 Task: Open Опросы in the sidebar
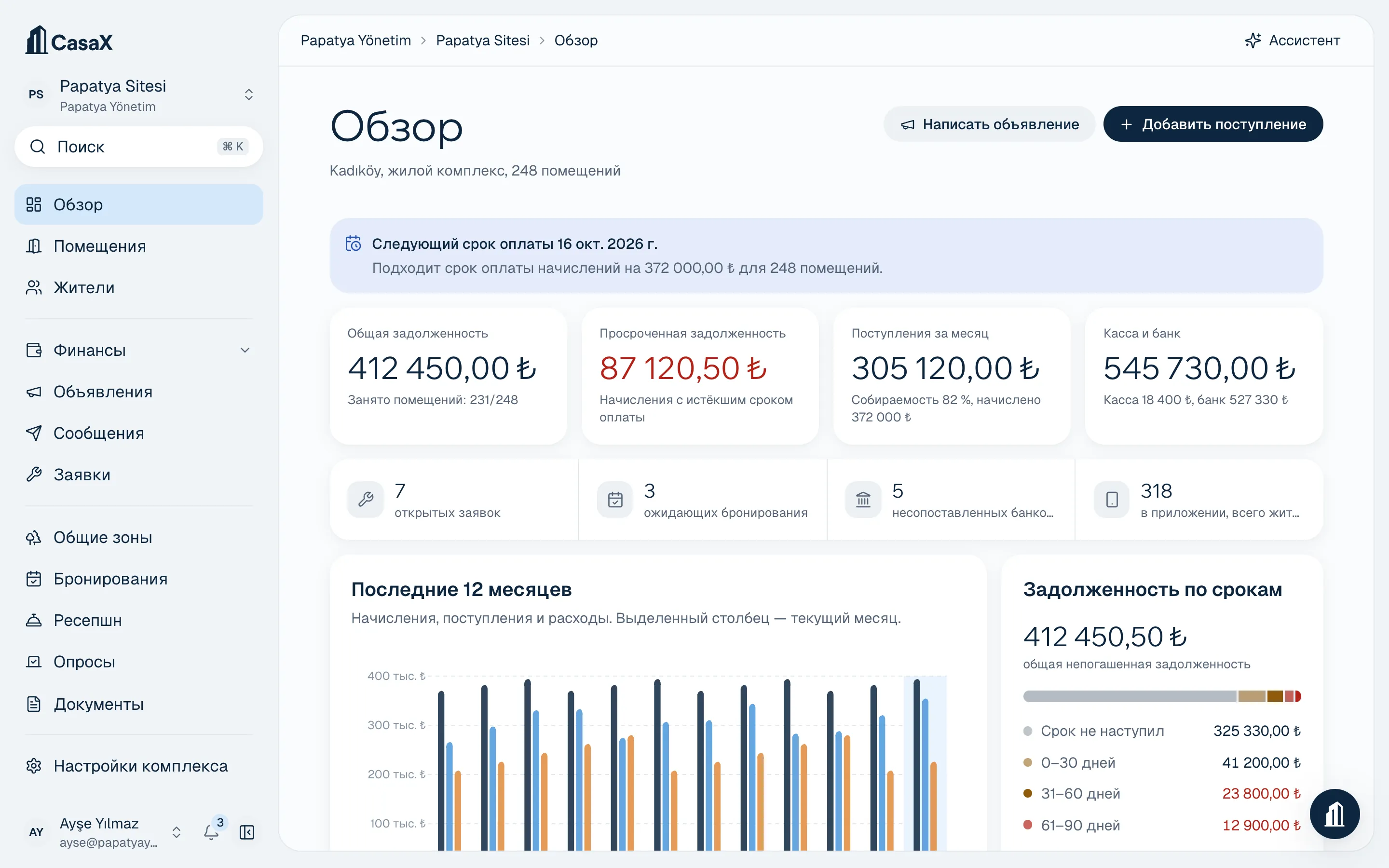139,662
